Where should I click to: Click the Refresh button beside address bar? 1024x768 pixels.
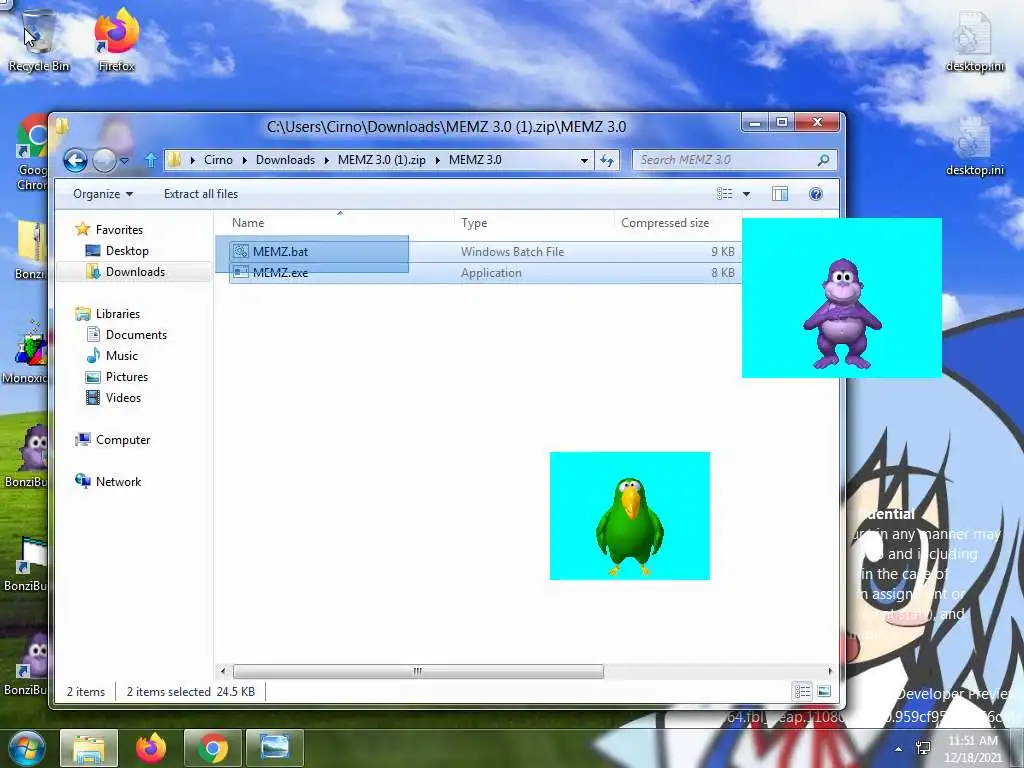coord(607,160)
